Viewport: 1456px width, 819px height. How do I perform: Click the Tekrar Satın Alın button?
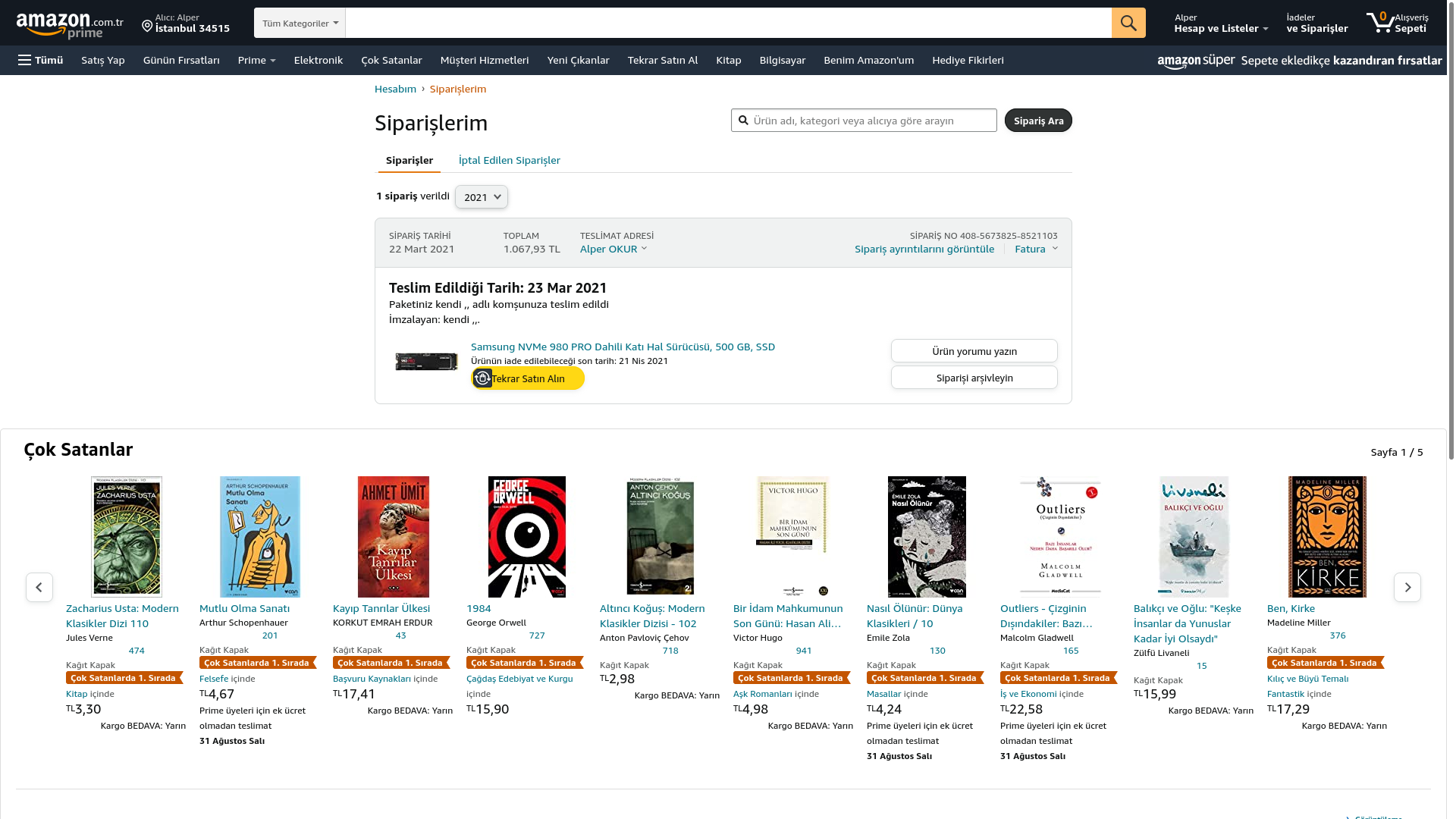[528, 378]
